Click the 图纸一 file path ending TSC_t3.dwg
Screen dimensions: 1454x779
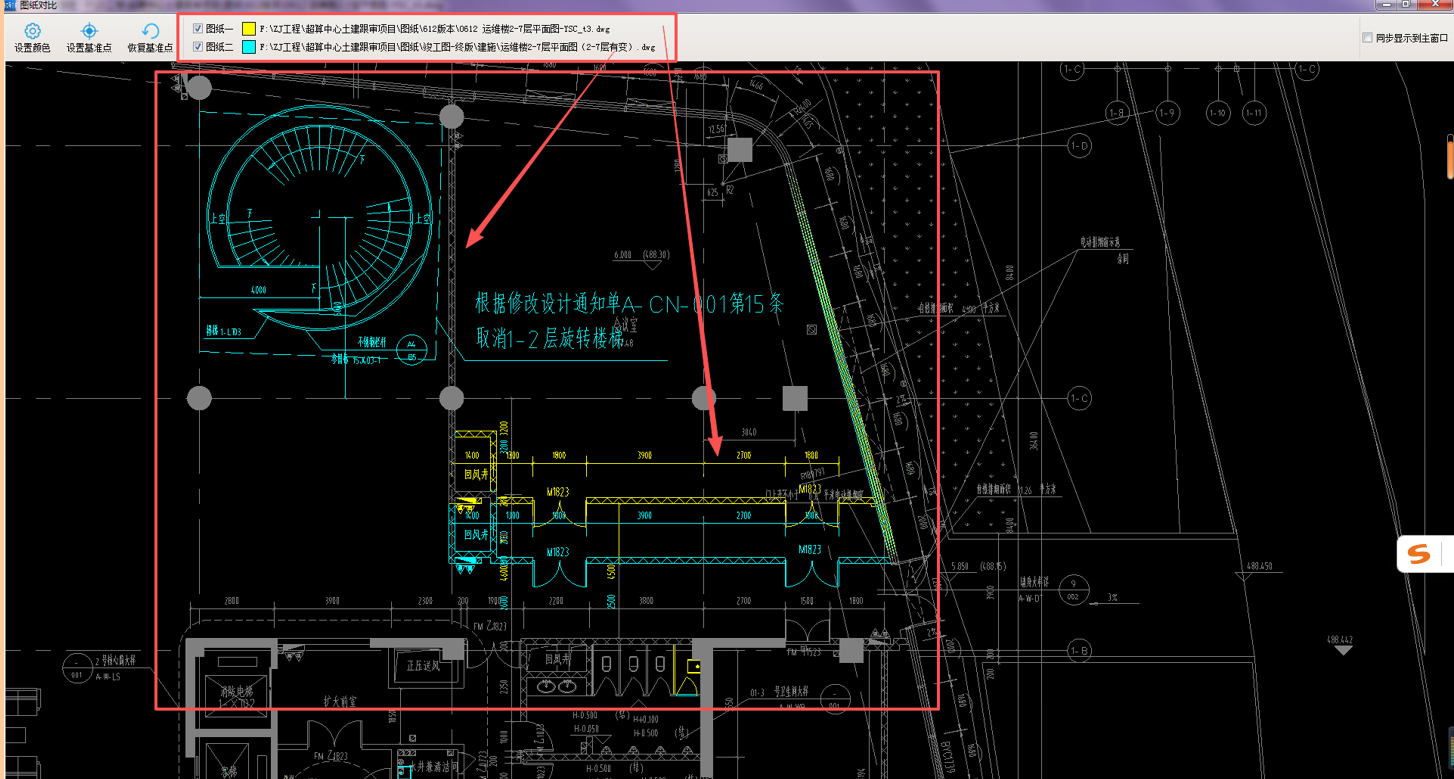(x=435, y=29)
